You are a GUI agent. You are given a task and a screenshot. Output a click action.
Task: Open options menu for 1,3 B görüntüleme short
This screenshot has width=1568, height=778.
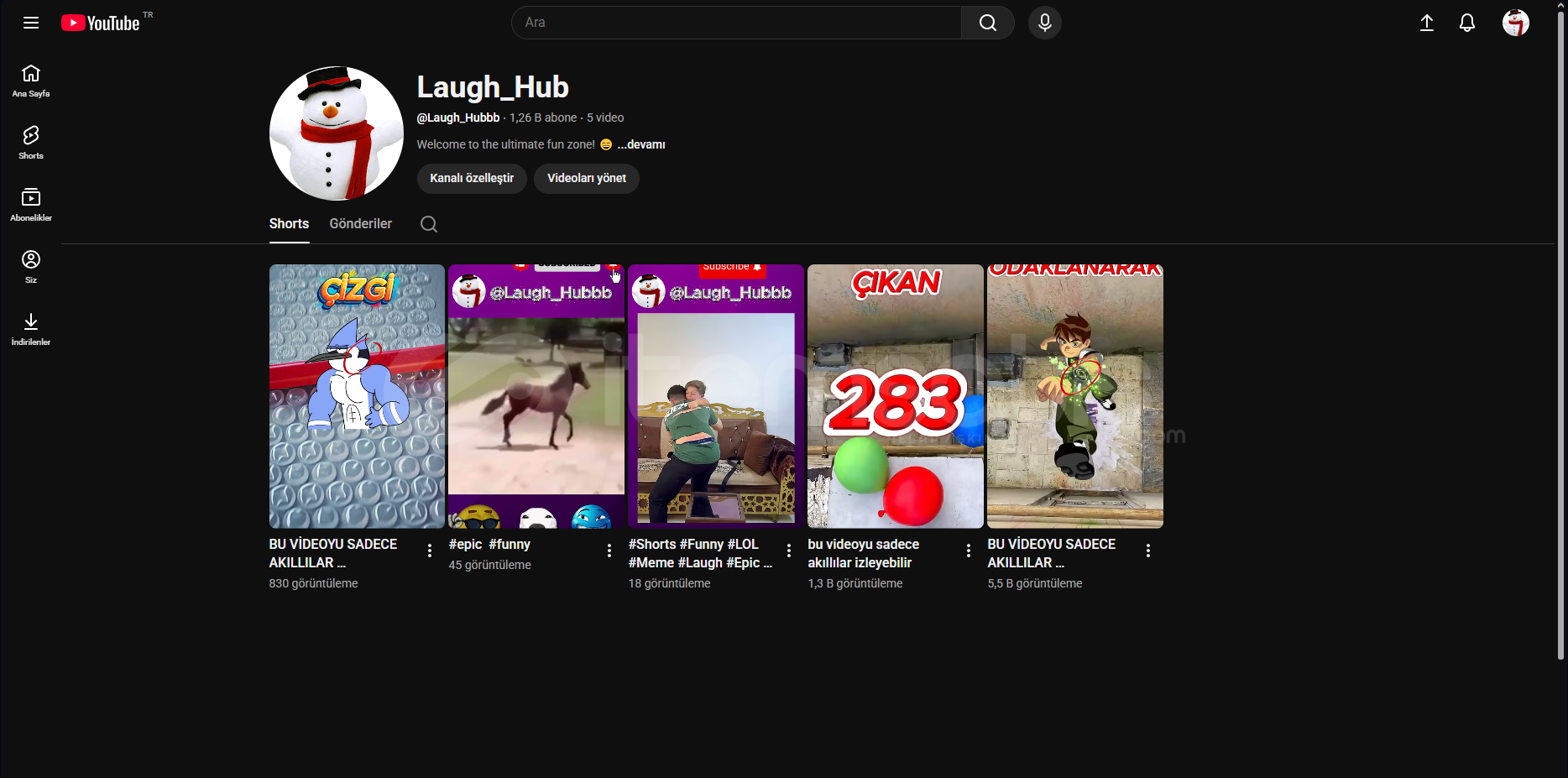point(968,551)
